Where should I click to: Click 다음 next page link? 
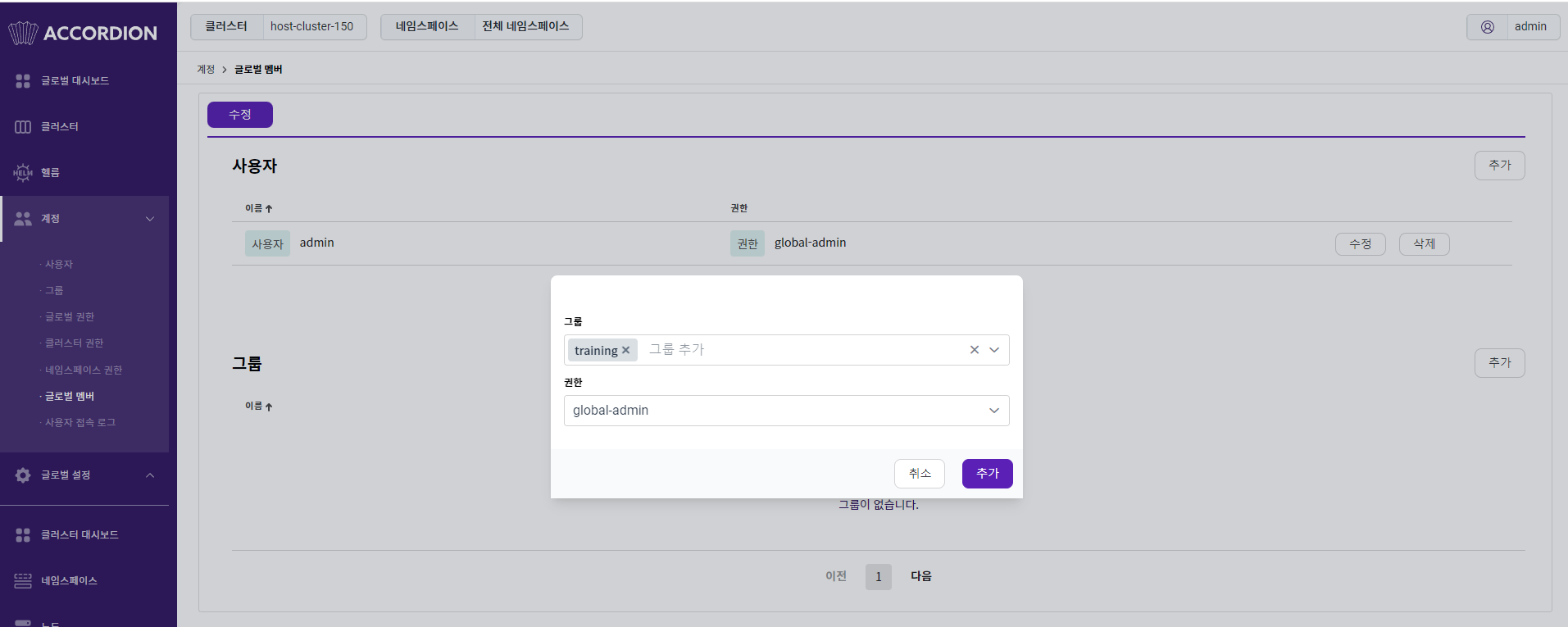921,576
